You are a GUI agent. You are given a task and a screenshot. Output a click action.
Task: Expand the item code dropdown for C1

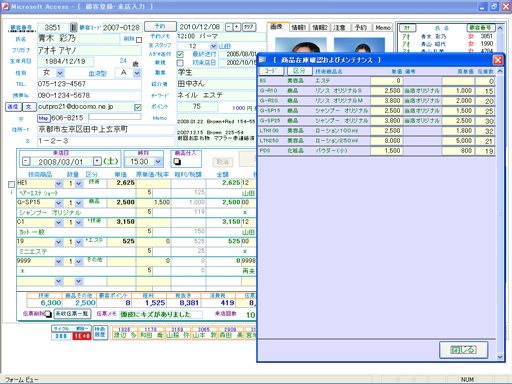[x=58, y=223]
